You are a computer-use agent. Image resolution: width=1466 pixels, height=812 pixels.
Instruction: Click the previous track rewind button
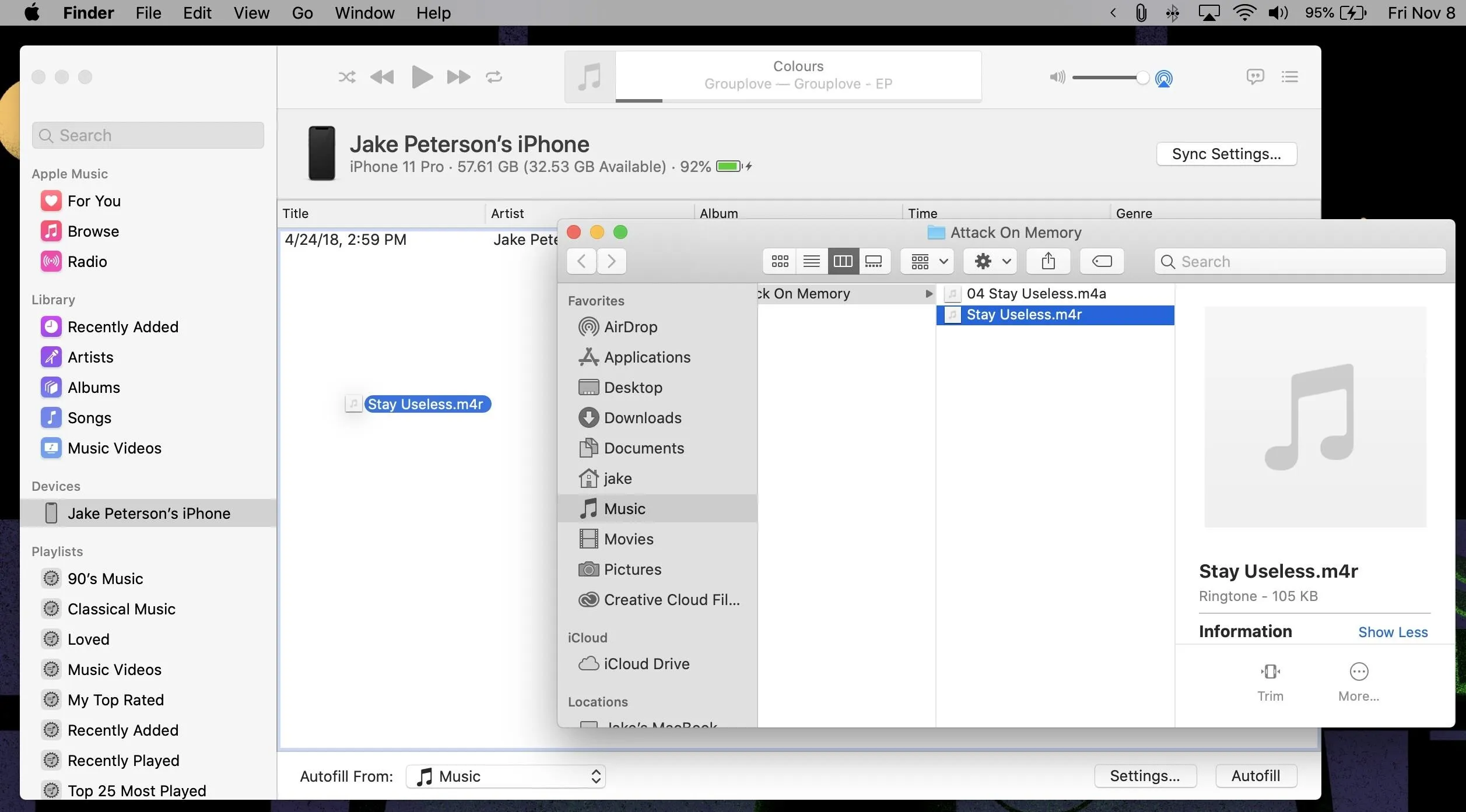tap(382, 77)
